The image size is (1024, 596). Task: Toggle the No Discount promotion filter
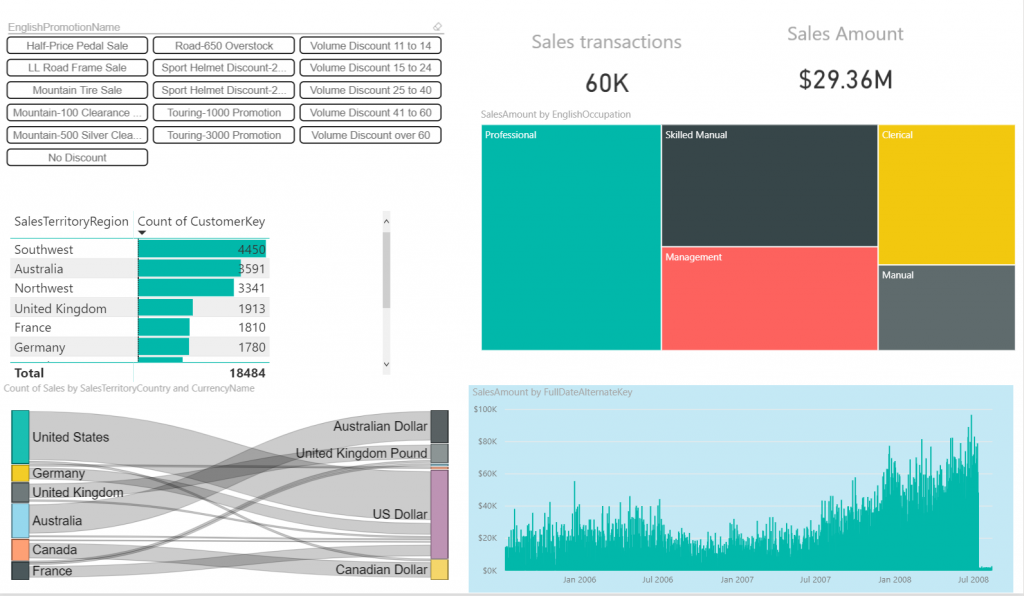tap(77, 157)
